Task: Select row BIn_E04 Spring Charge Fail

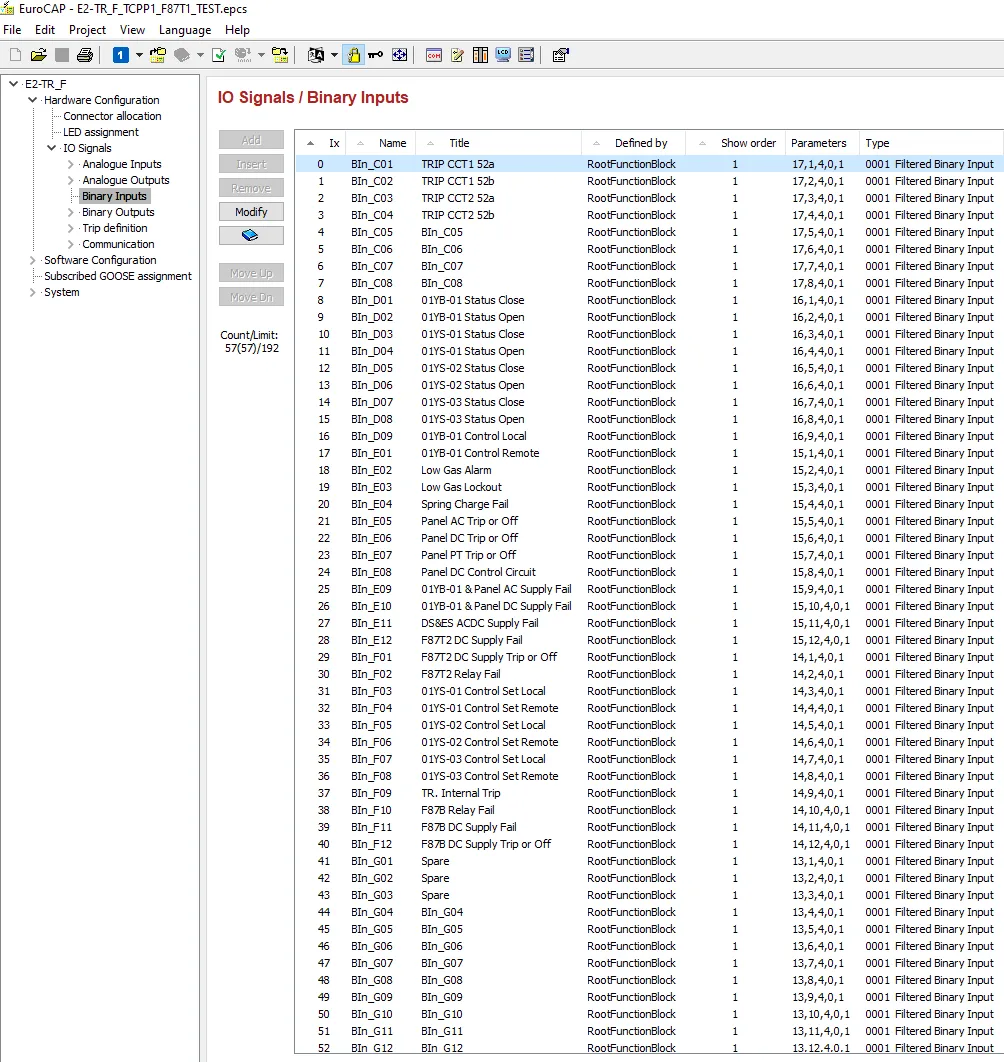Action: 650,504
